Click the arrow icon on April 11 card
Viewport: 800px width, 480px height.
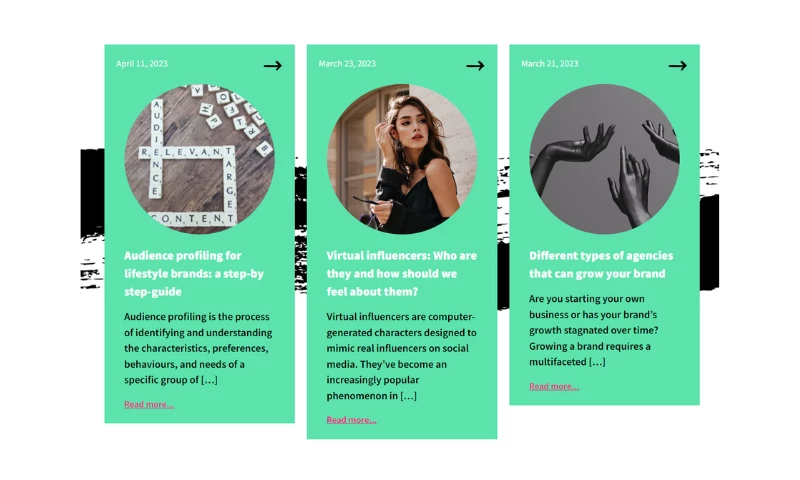272,65
